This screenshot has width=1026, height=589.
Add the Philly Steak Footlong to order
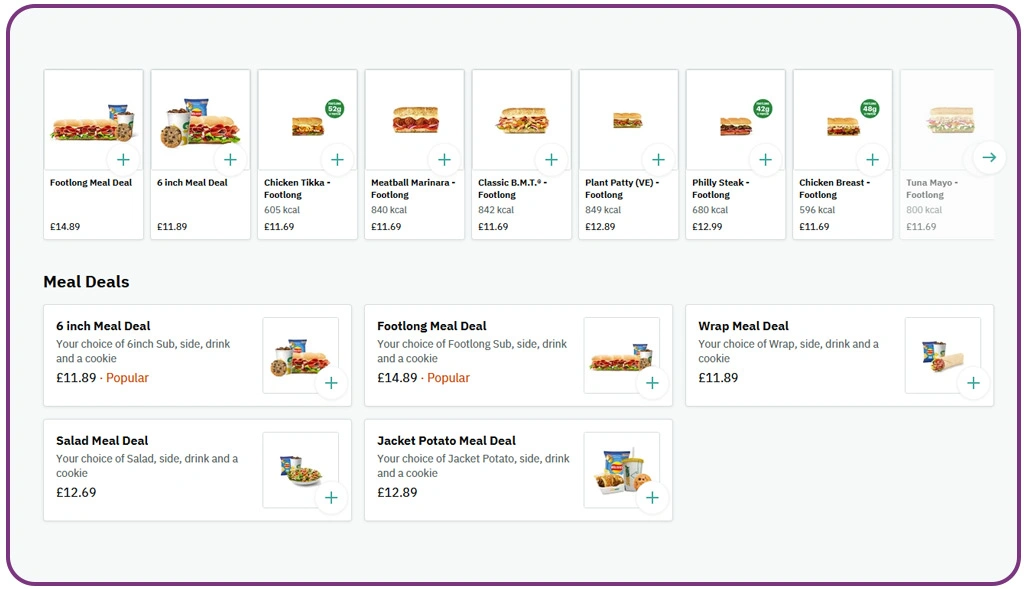click(x=765, y=159)
